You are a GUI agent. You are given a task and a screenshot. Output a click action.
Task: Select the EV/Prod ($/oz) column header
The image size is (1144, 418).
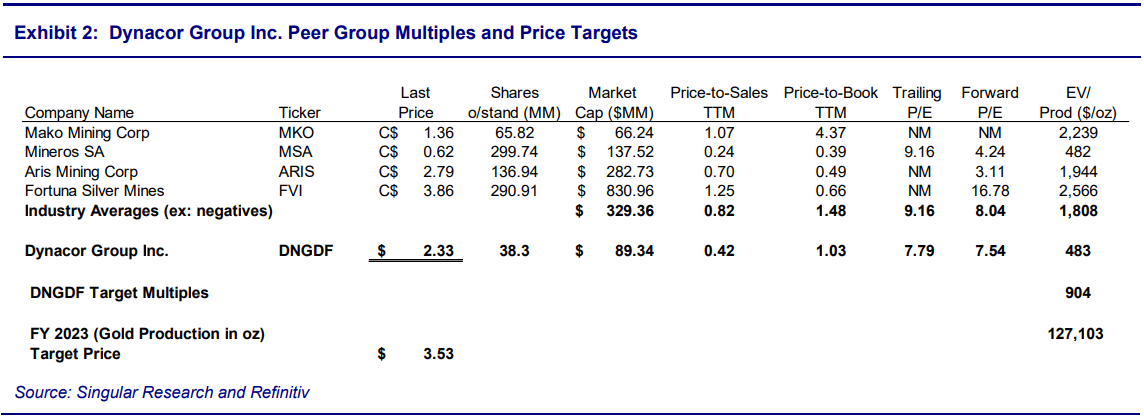1077,103
